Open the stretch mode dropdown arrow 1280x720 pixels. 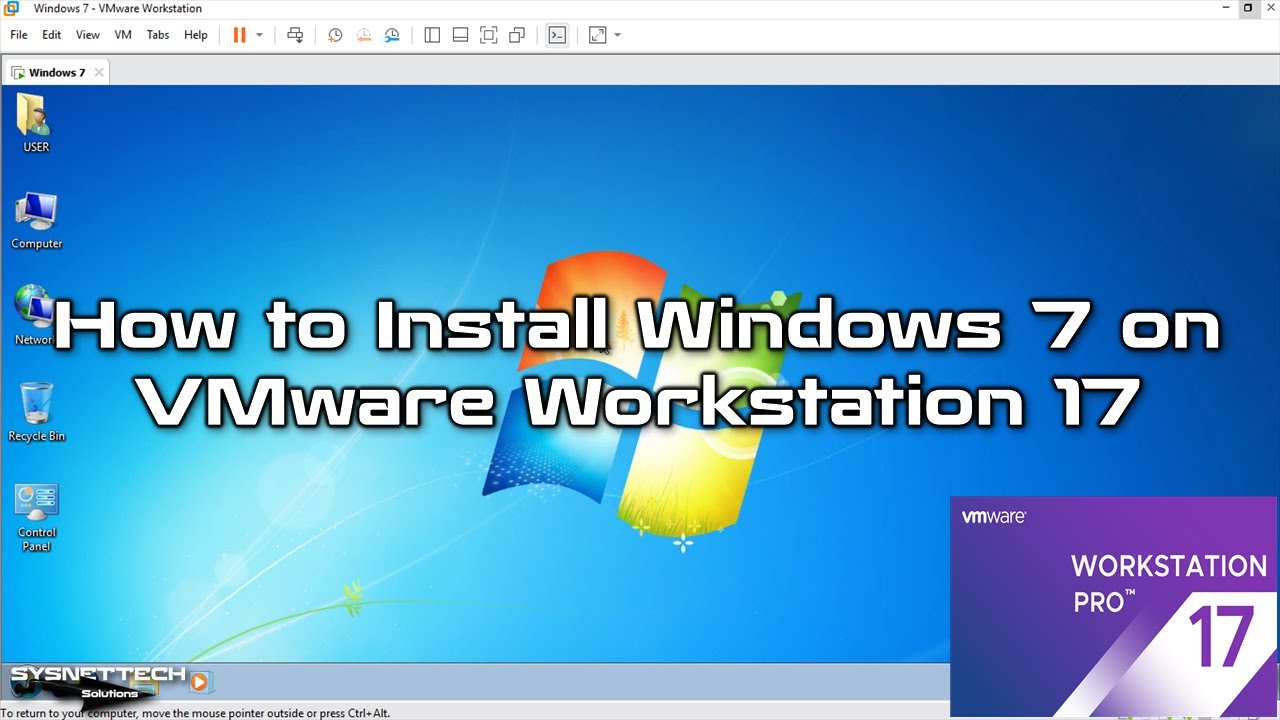tap(617, 35)
